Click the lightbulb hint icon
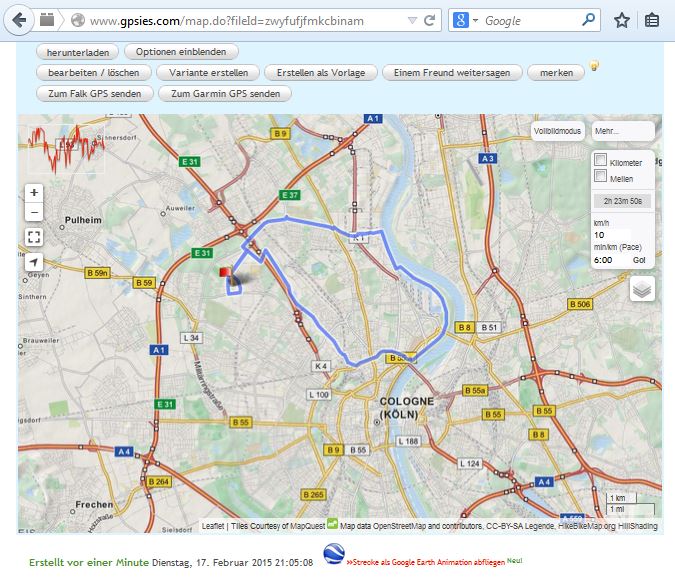Viewport: 675px width, 578px height. [593, 67]
